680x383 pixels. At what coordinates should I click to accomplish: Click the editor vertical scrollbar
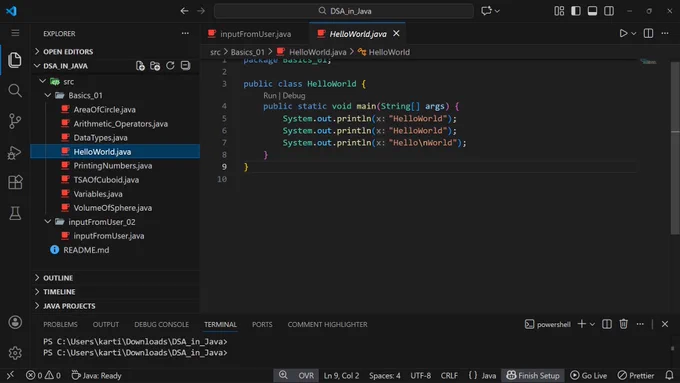pos(675,147)
